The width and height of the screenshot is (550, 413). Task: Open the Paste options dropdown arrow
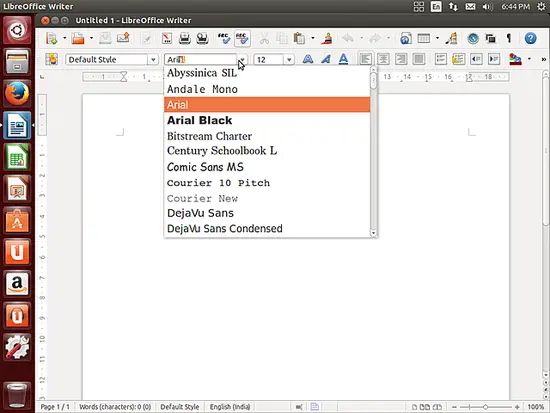click(x=313, y=38)
